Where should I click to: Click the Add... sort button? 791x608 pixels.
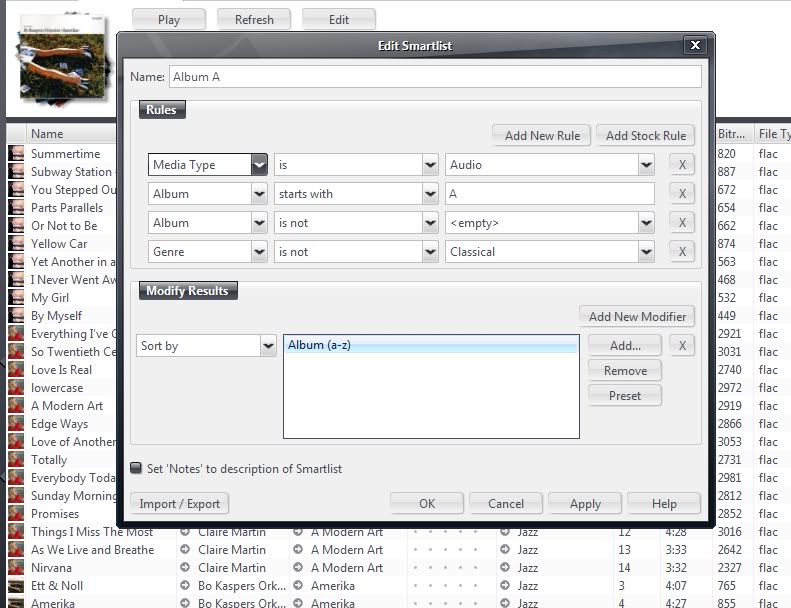[x=625, y=346]
